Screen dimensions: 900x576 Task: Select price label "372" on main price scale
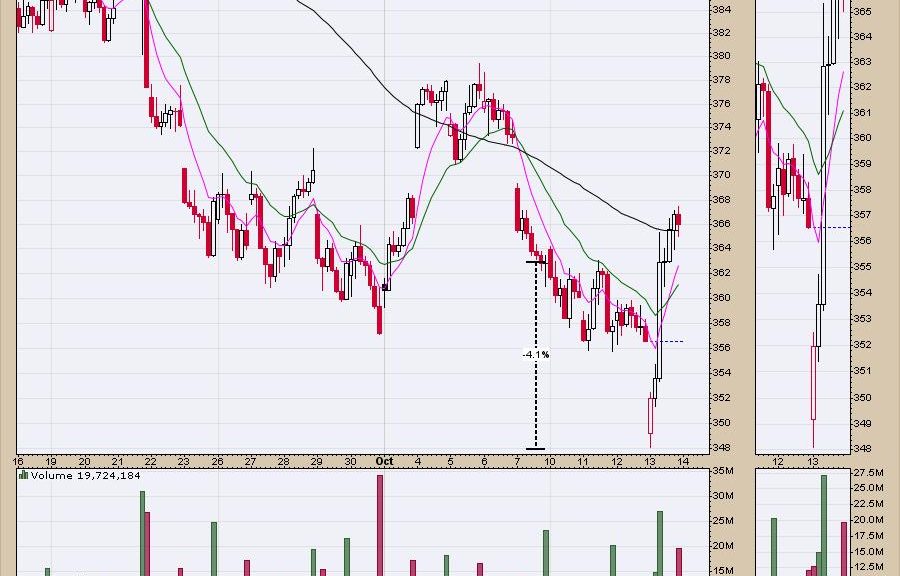tap(721, 151)
